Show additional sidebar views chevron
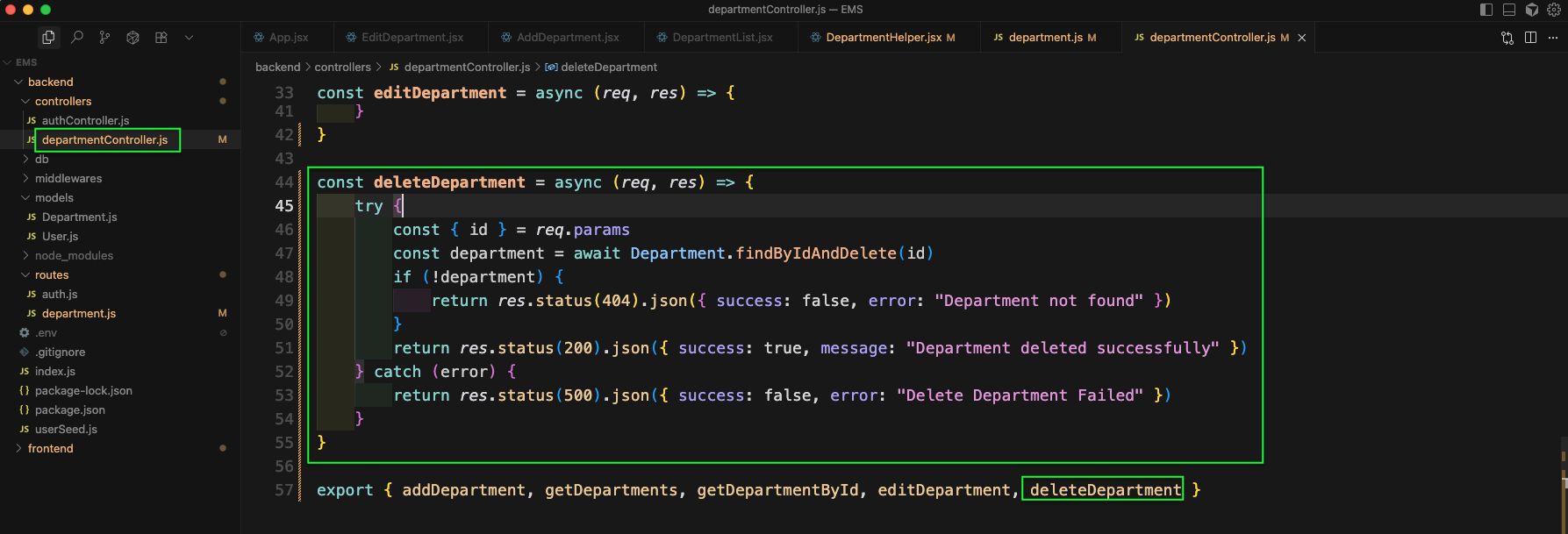Screen dimensions: 1568x534 click(189, 38)
